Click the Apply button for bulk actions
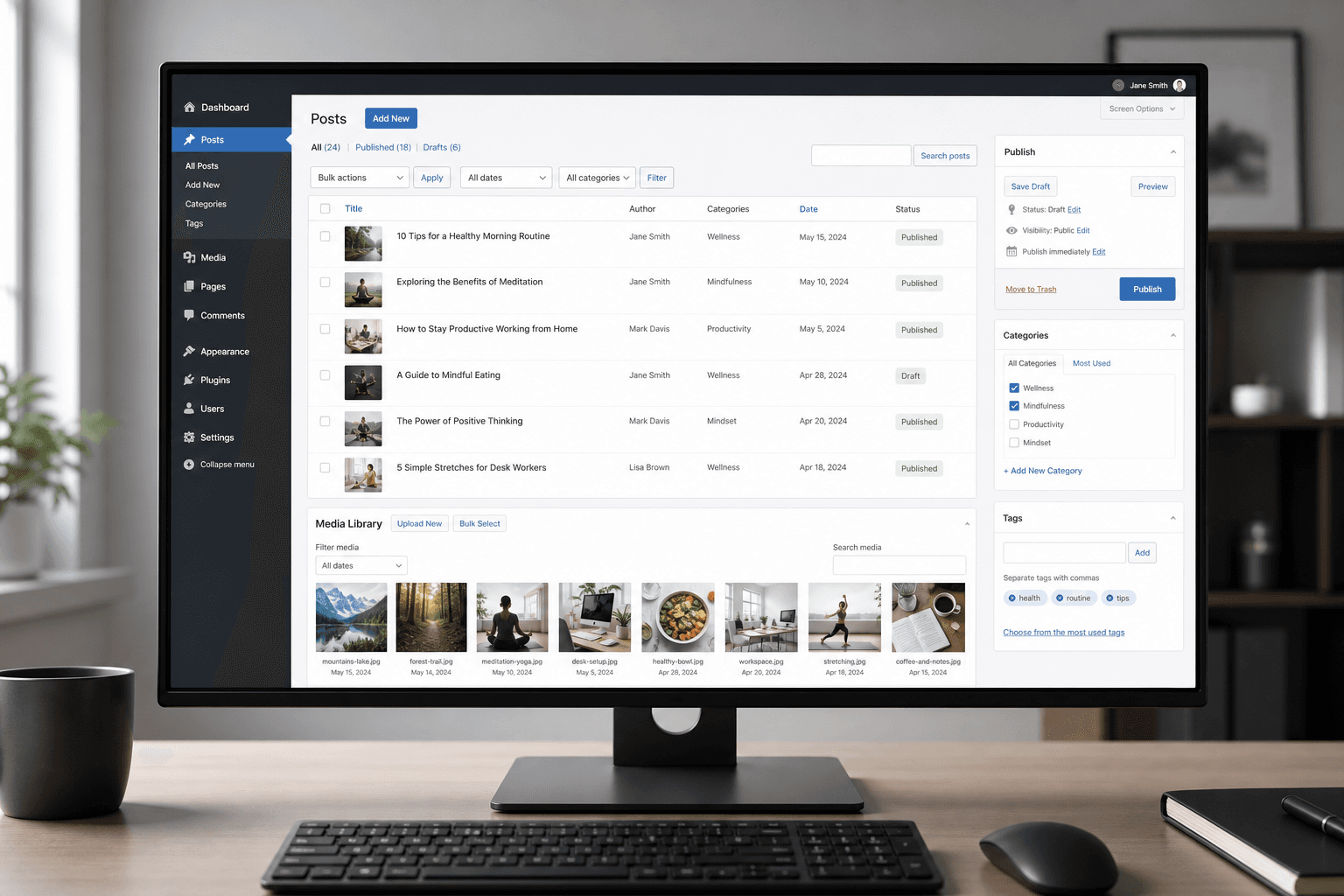This screenshot has height=896, width=1344. click(x=432, y=178)
